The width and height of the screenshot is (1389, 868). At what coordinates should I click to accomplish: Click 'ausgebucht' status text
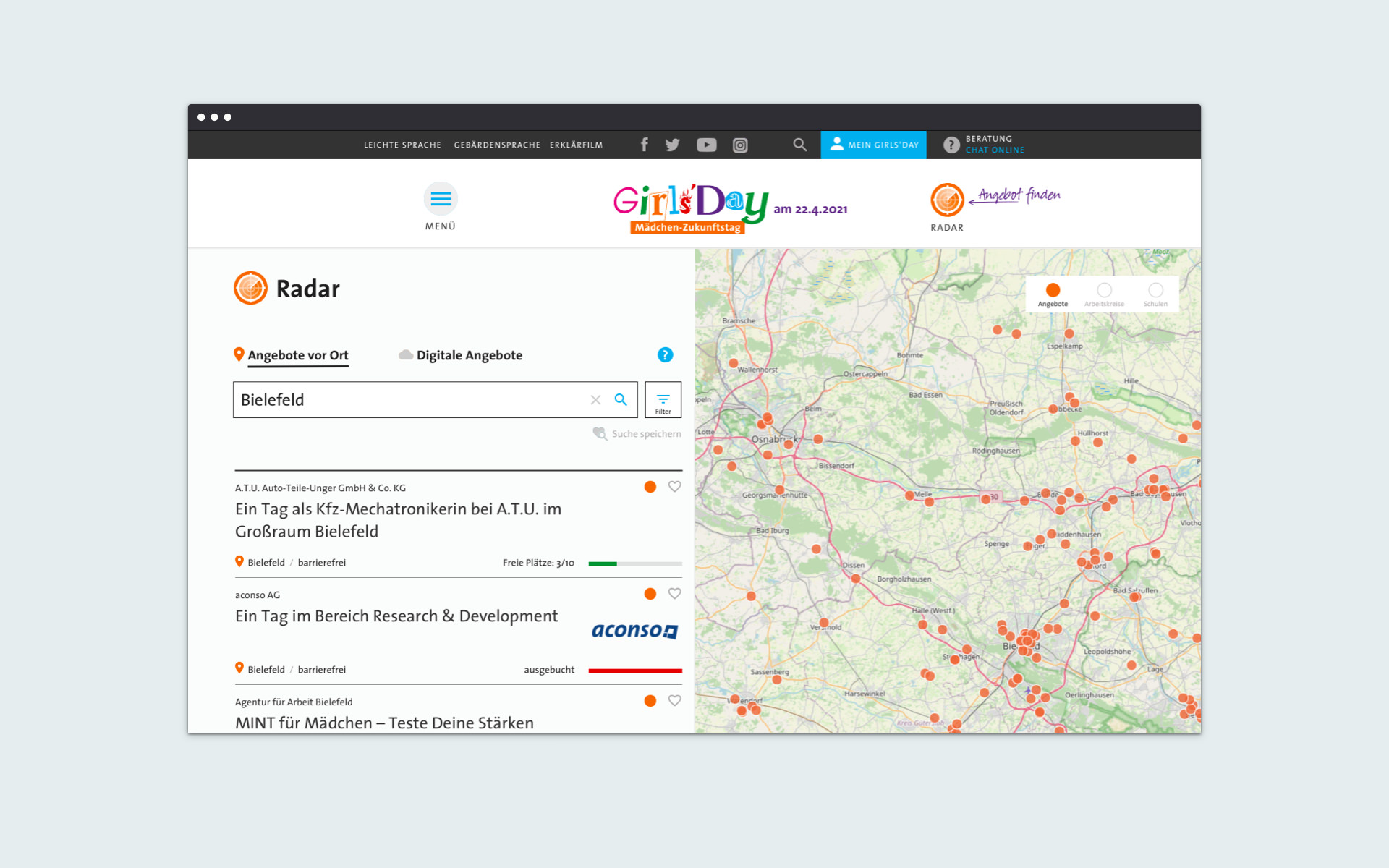[x=549, y=670]
